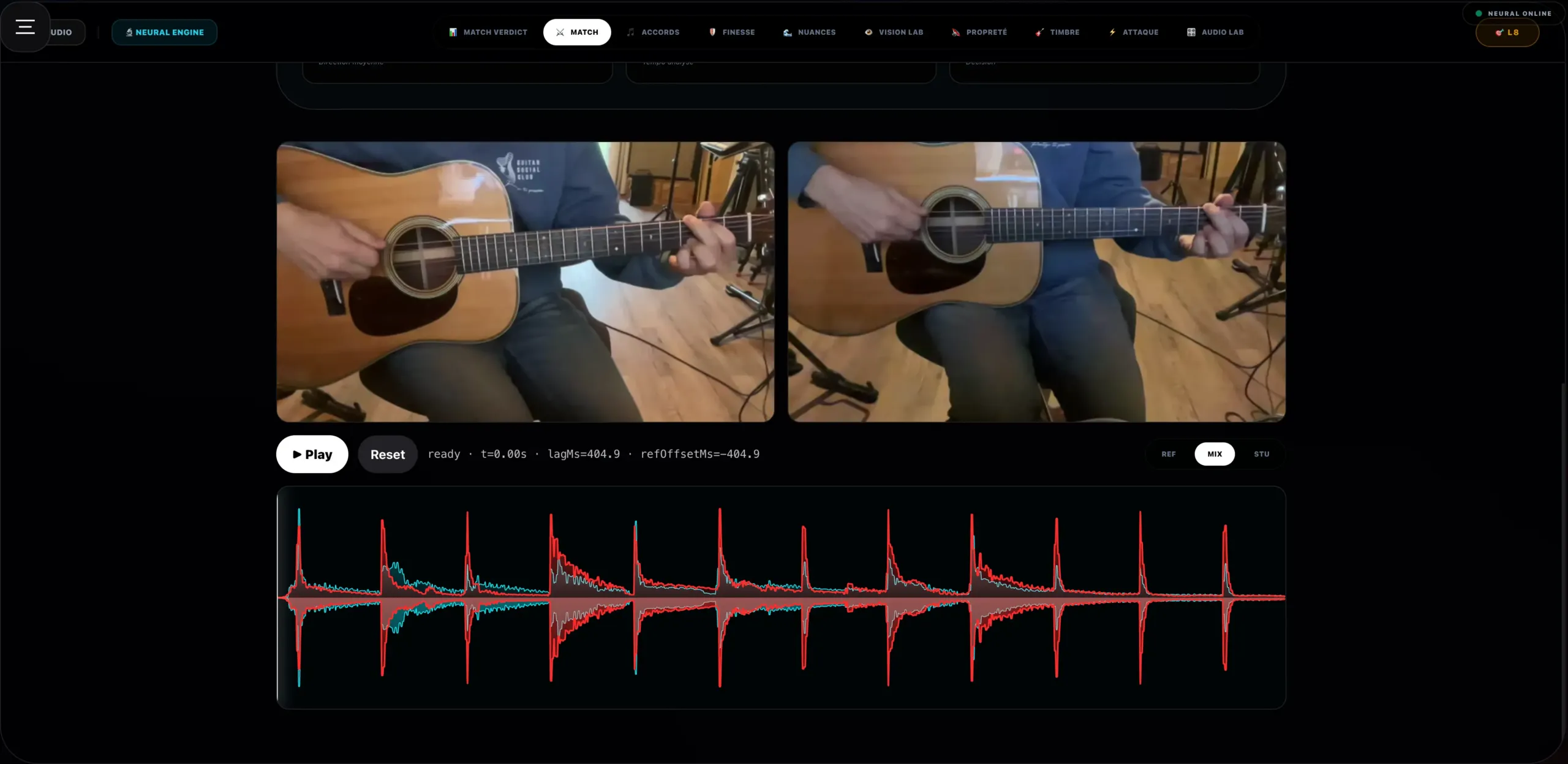Open the hamburger navigation menu

(25, 26)
